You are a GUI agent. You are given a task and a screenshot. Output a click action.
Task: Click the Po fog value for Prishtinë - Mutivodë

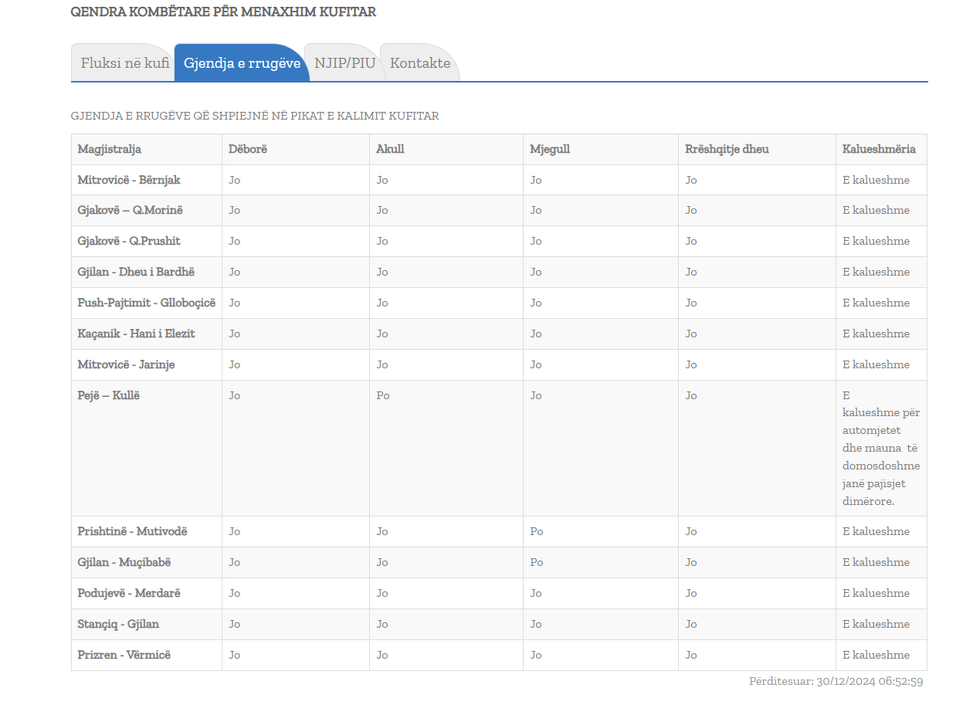coord(537,531)
